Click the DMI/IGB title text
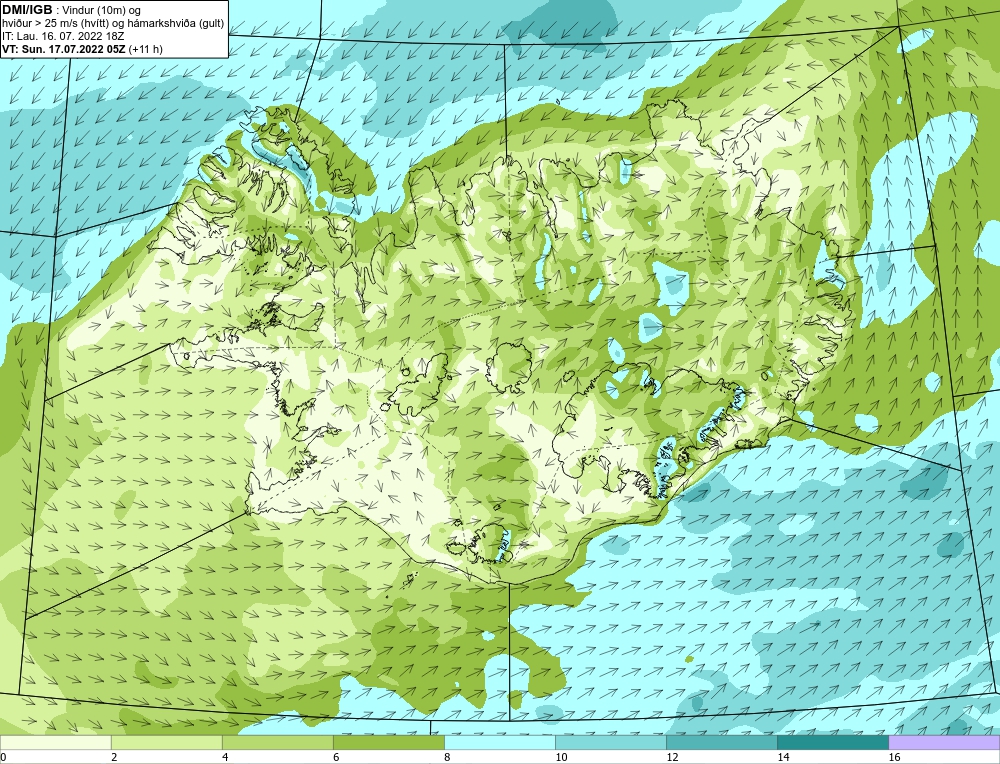Screen dimensions: 1000x764 coord(27,10)
